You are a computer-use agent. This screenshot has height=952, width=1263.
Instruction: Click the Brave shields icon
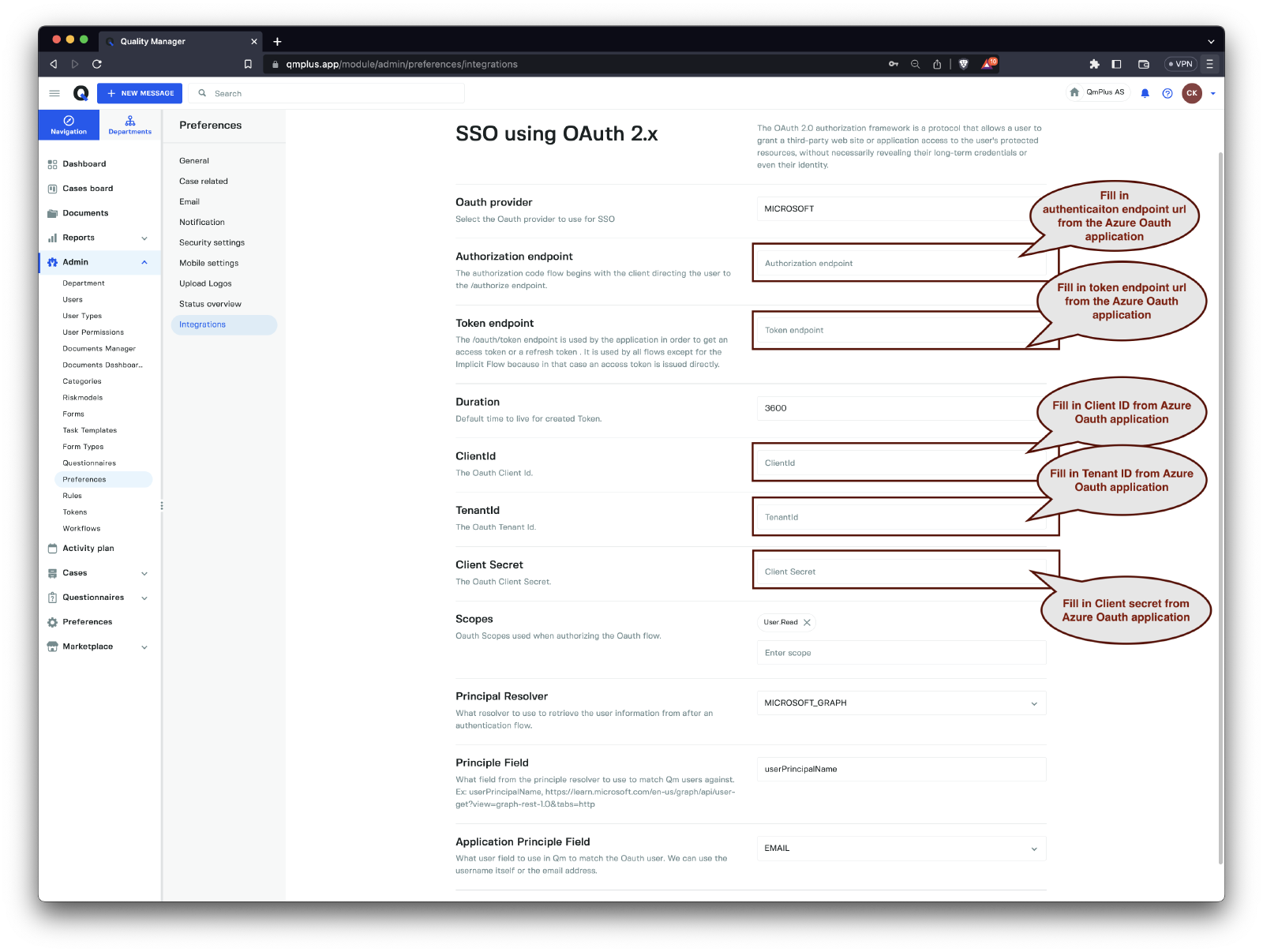point(963,64)
